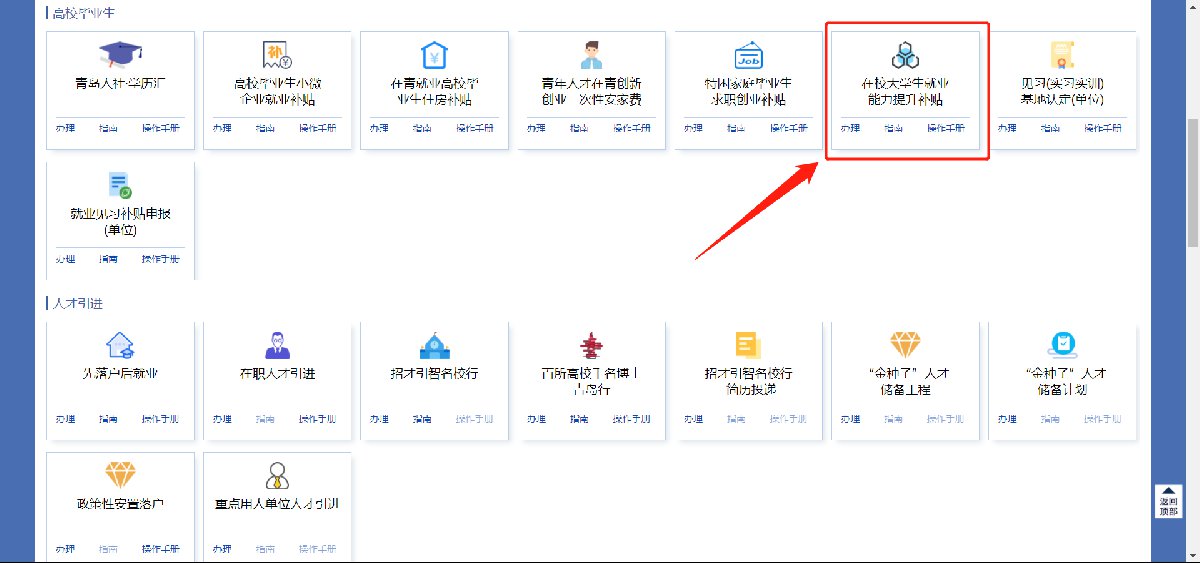The height and width of the screenshot is (563, 1200).
Task: Open 操作手册 in the red-highlighted card
Action: tap(946, 129)
